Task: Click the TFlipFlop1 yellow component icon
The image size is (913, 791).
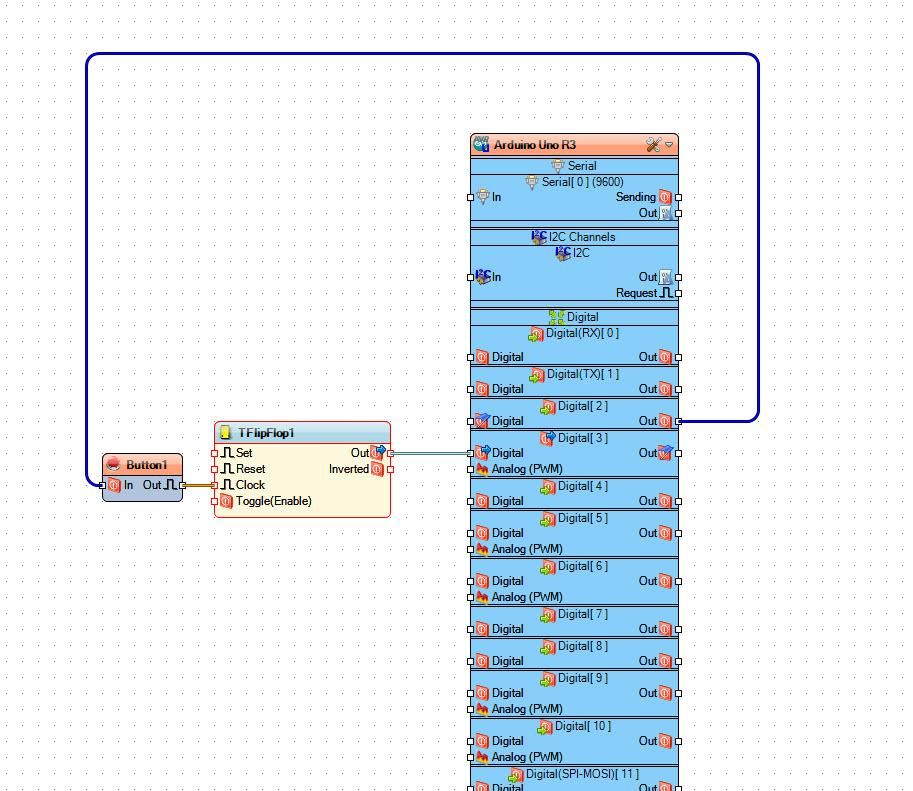Action: point(225,432)
